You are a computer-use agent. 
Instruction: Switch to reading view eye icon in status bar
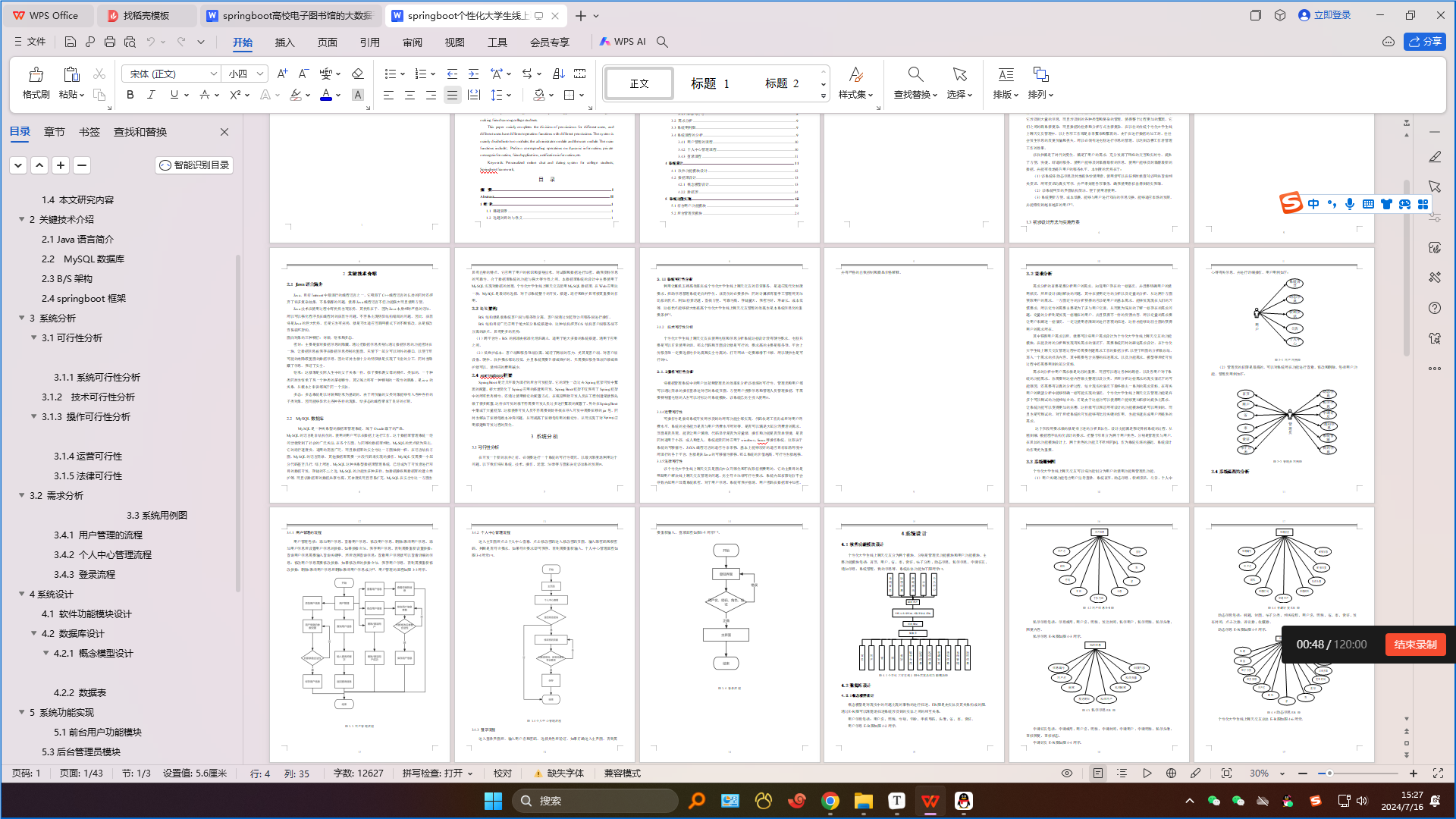click(1067, 773)
